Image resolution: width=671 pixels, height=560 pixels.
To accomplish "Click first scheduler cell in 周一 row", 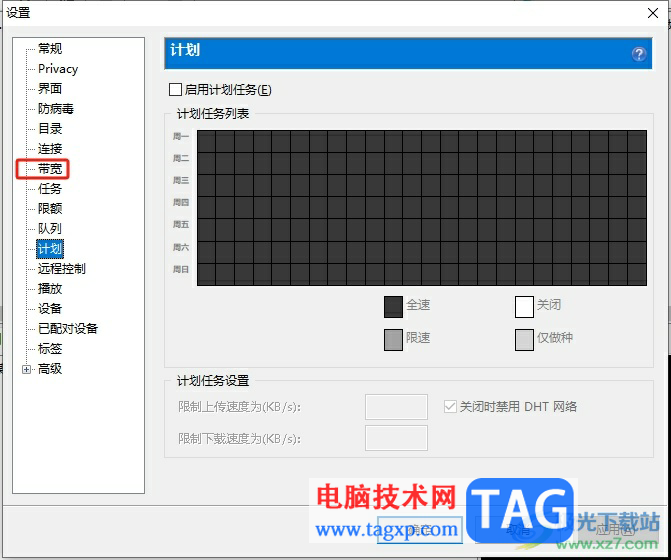I will pyautogui.click(x=206, y=142).
